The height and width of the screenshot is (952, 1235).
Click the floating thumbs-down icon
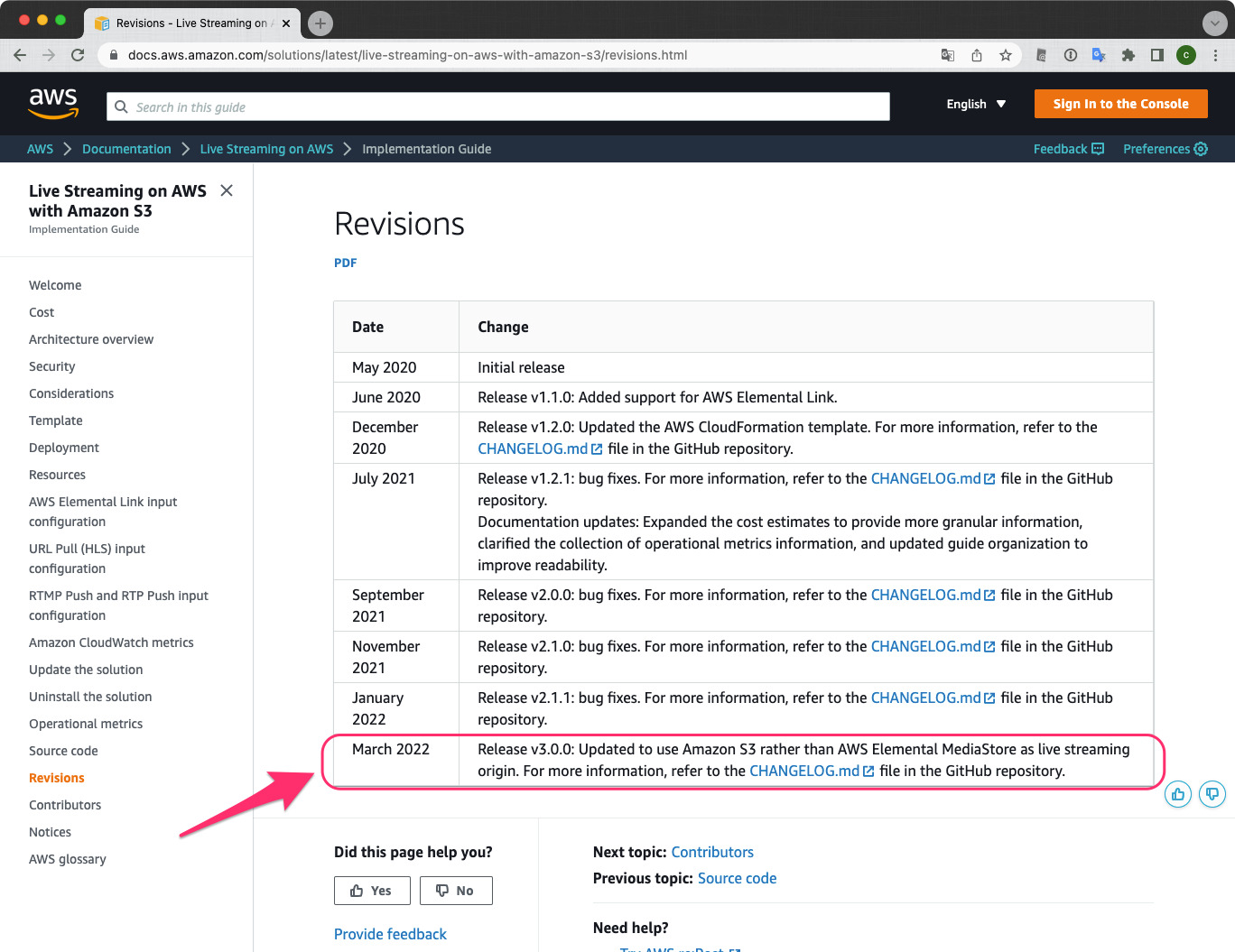pos(1212,794)
